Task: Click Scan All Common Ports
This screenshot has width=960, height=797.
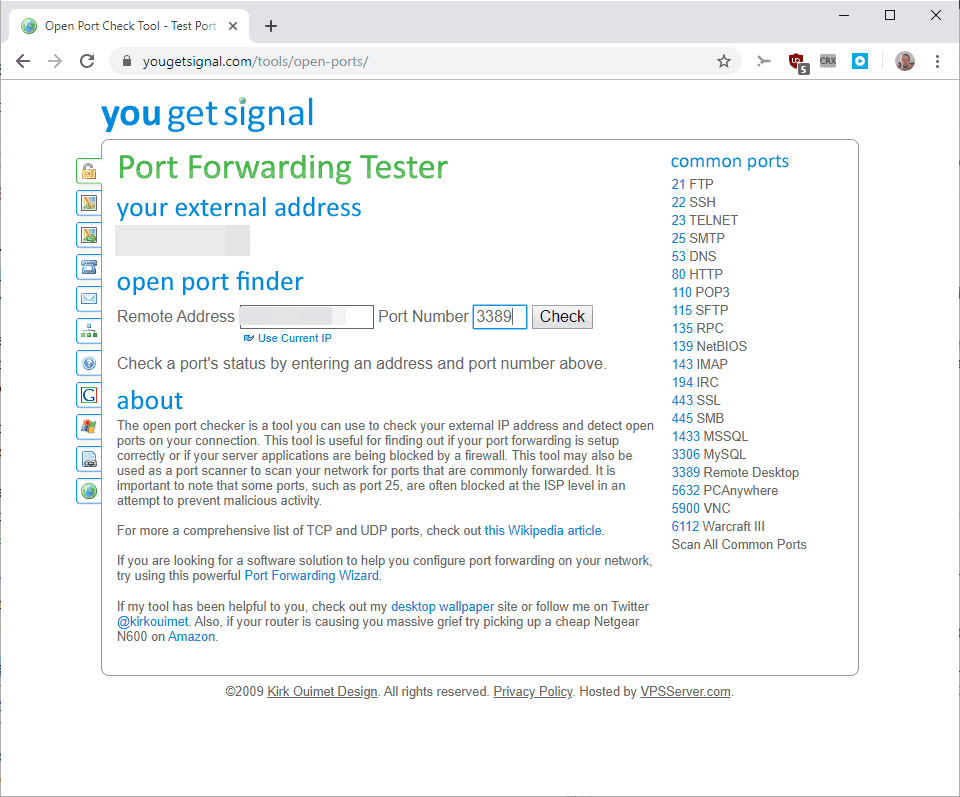Action: tap(739, 544)
